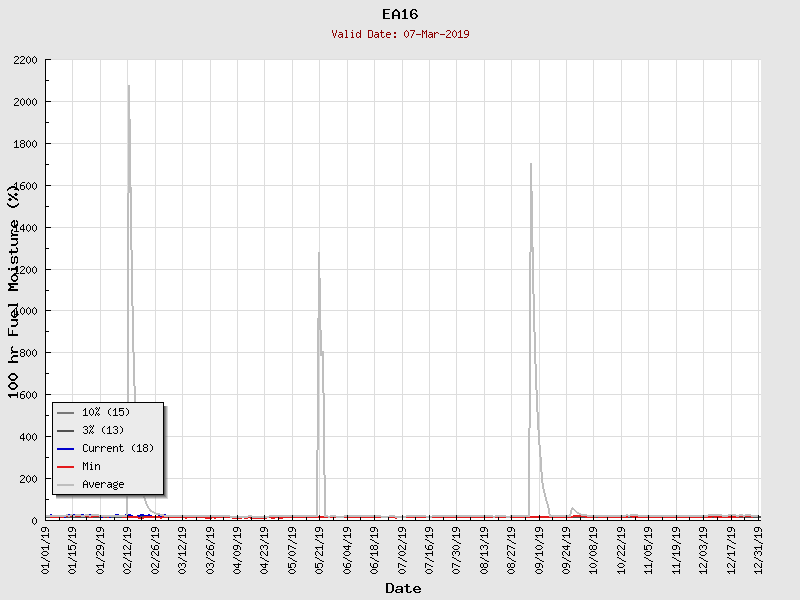This screenshot has width=800, height=600.
Task: Click the peak of the May spike
Action: (319, 253)
